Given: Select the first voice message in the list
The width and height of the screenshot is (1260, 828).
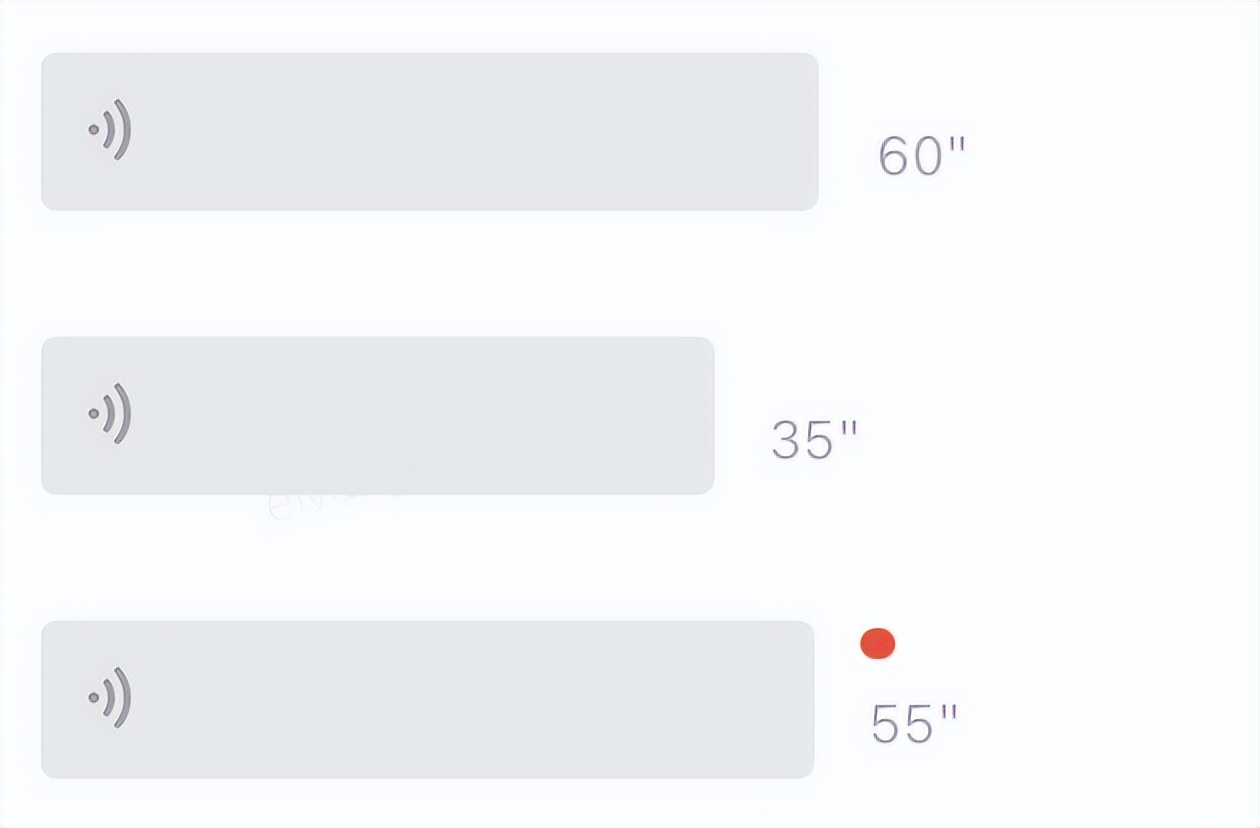Looking at the screenshot, I should coord(430,131).
